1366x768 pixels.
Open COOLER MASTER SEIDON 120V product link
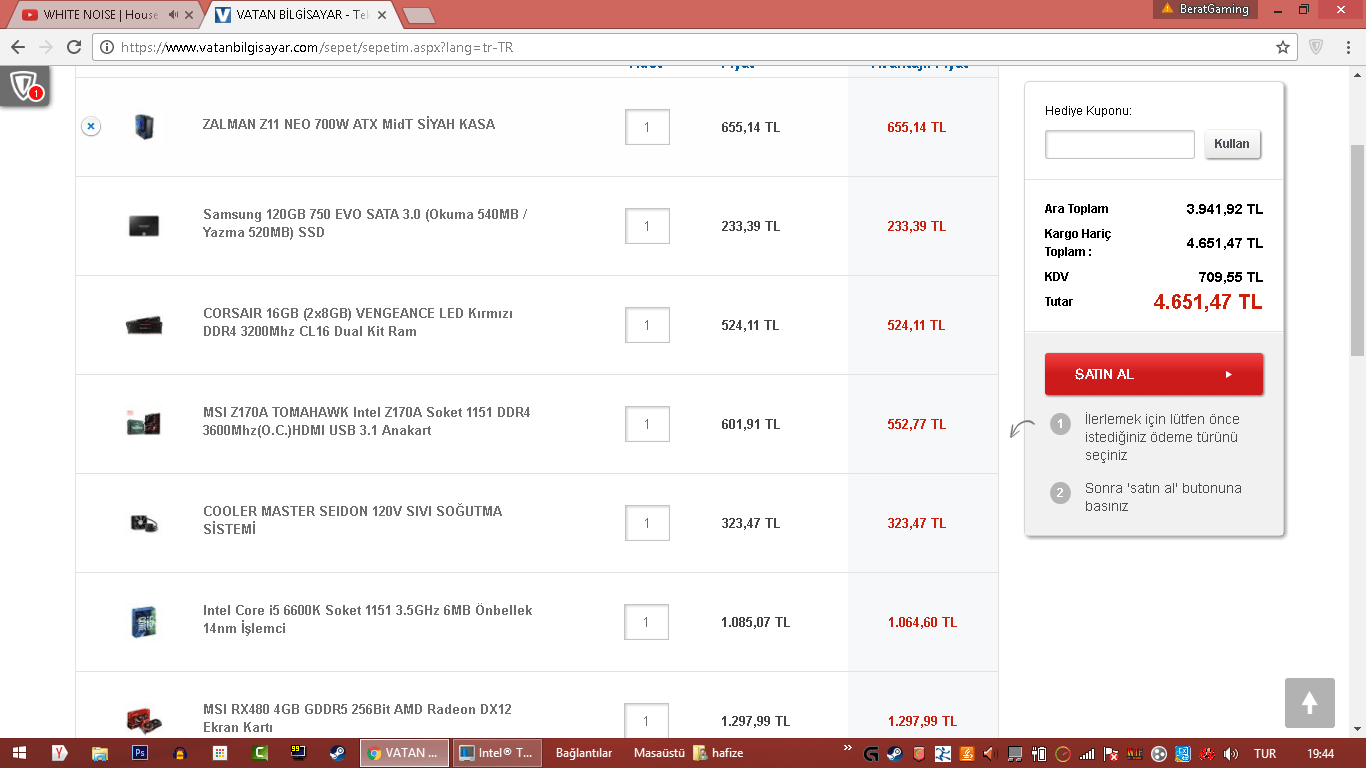tap(353, 520)
